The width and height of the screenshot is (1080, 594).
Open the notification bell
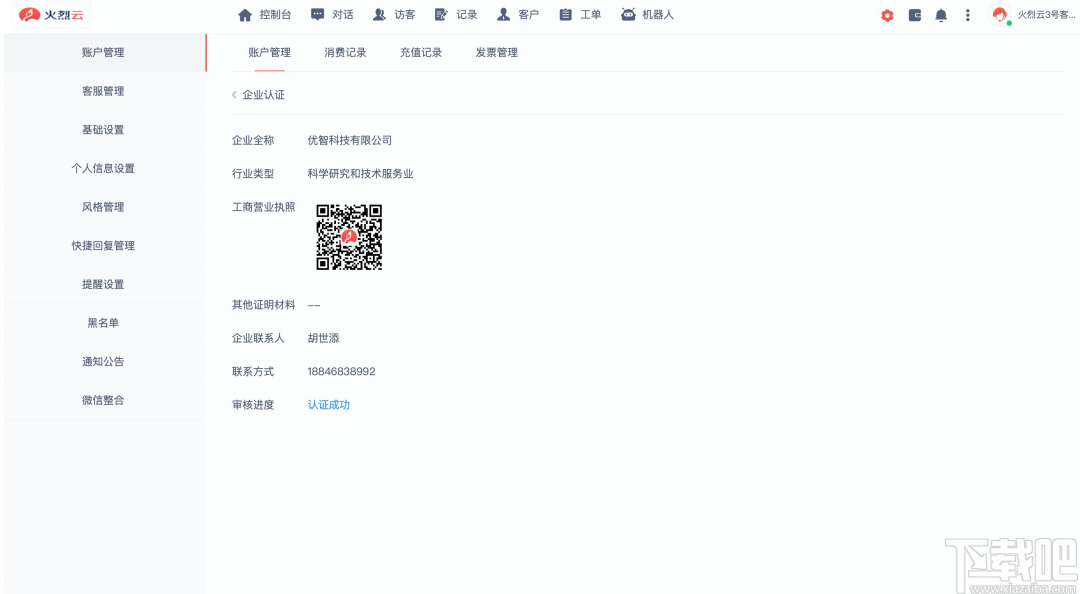[x=941, y=15]
